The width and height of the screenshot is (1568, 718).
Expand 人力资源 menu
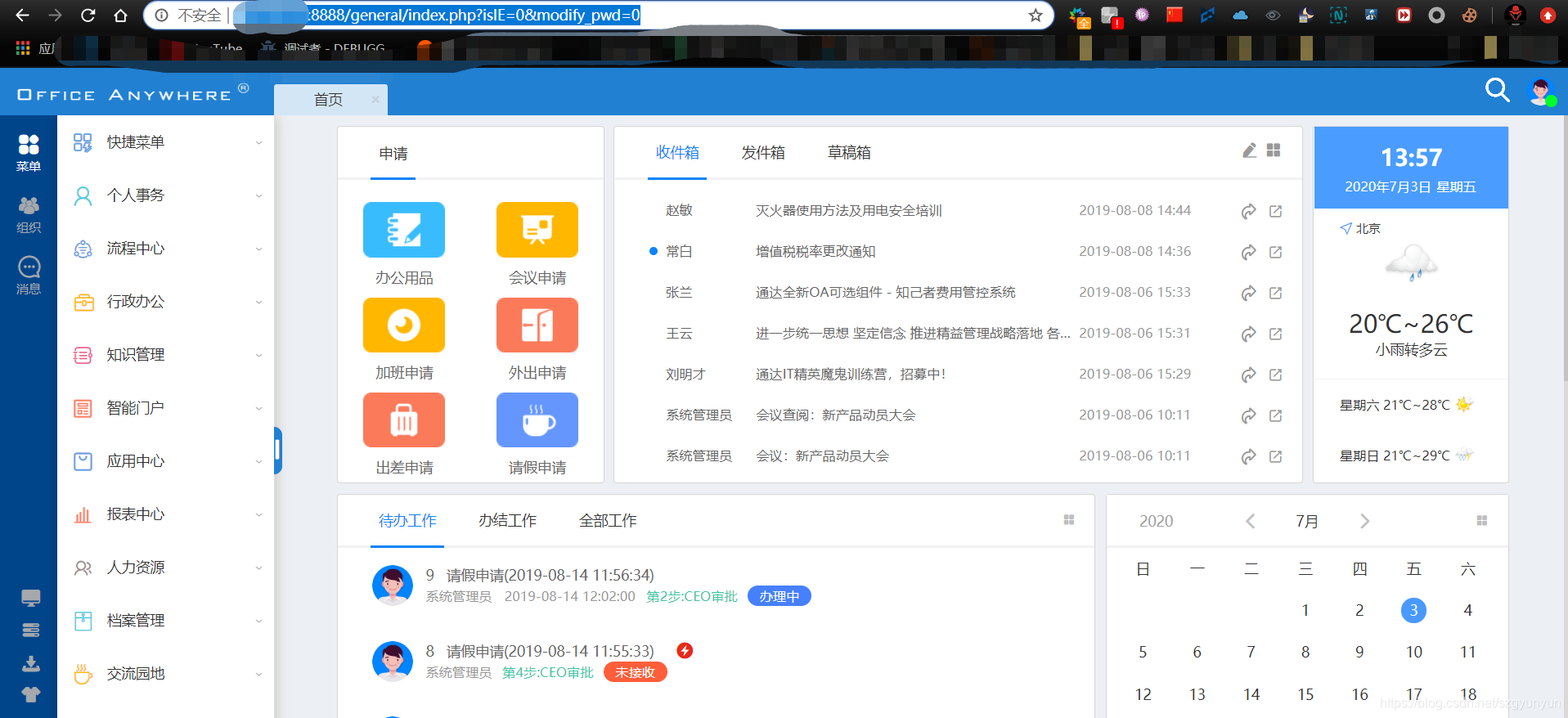165,568
